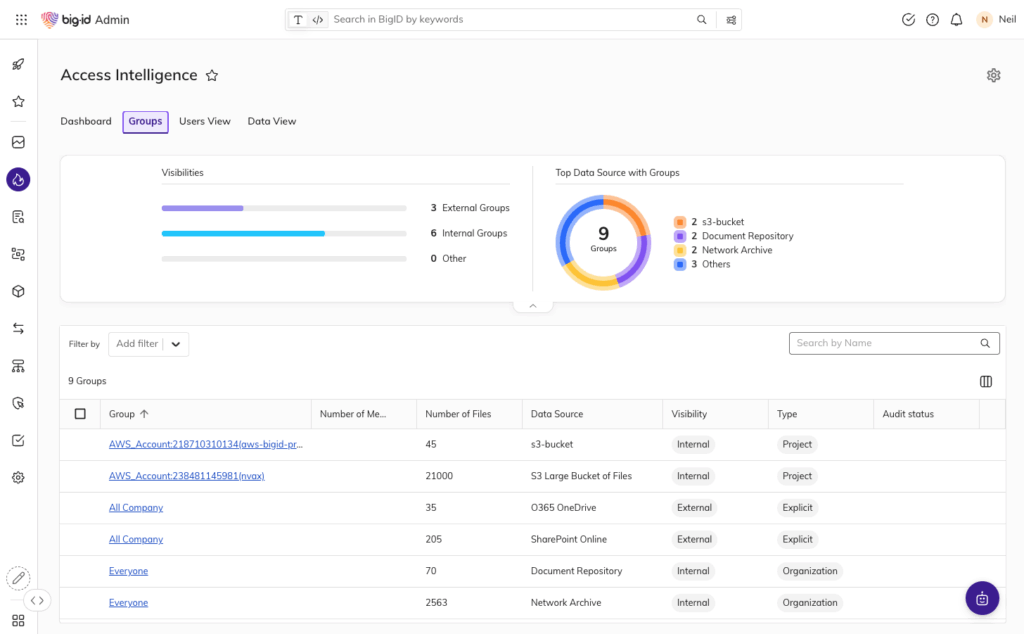Click the pencil edit icon at bottom left

click(18, 578)
